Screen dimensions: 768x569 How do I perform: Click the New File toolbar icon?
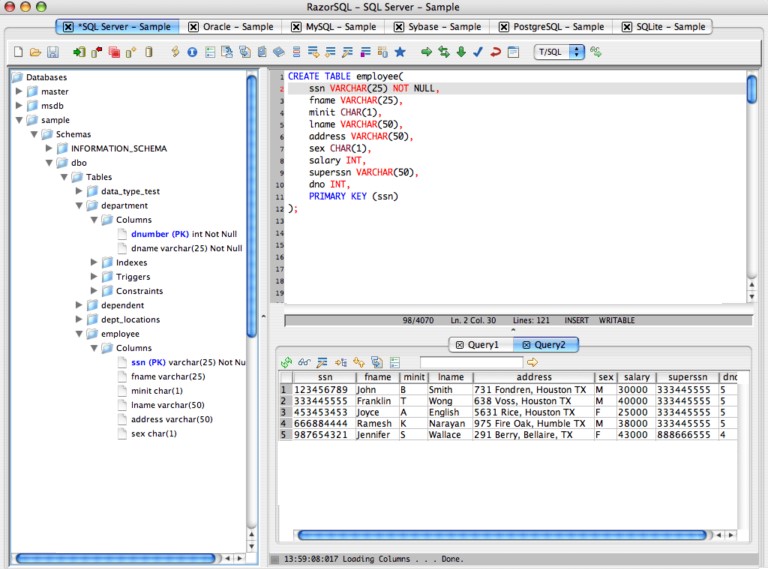pyautogui.click(x=19, y=52)
